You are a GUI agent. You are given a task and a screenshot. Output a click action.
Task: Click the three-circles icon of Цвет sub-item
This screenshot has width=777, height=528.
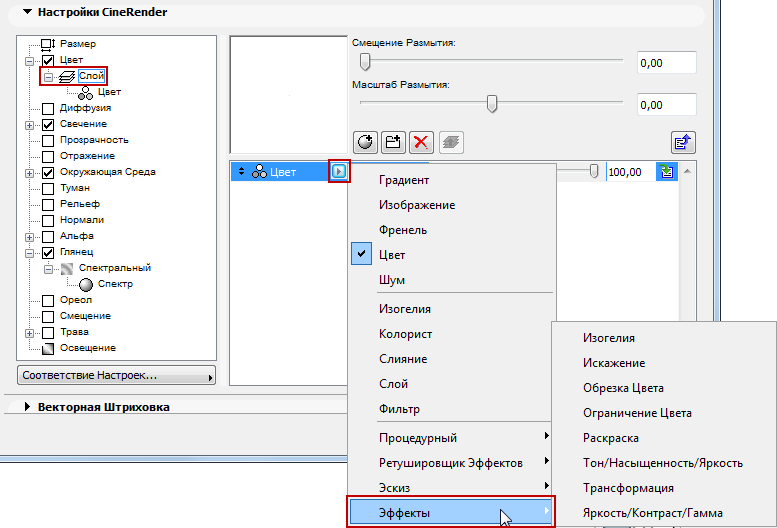[x=85, y=93]
